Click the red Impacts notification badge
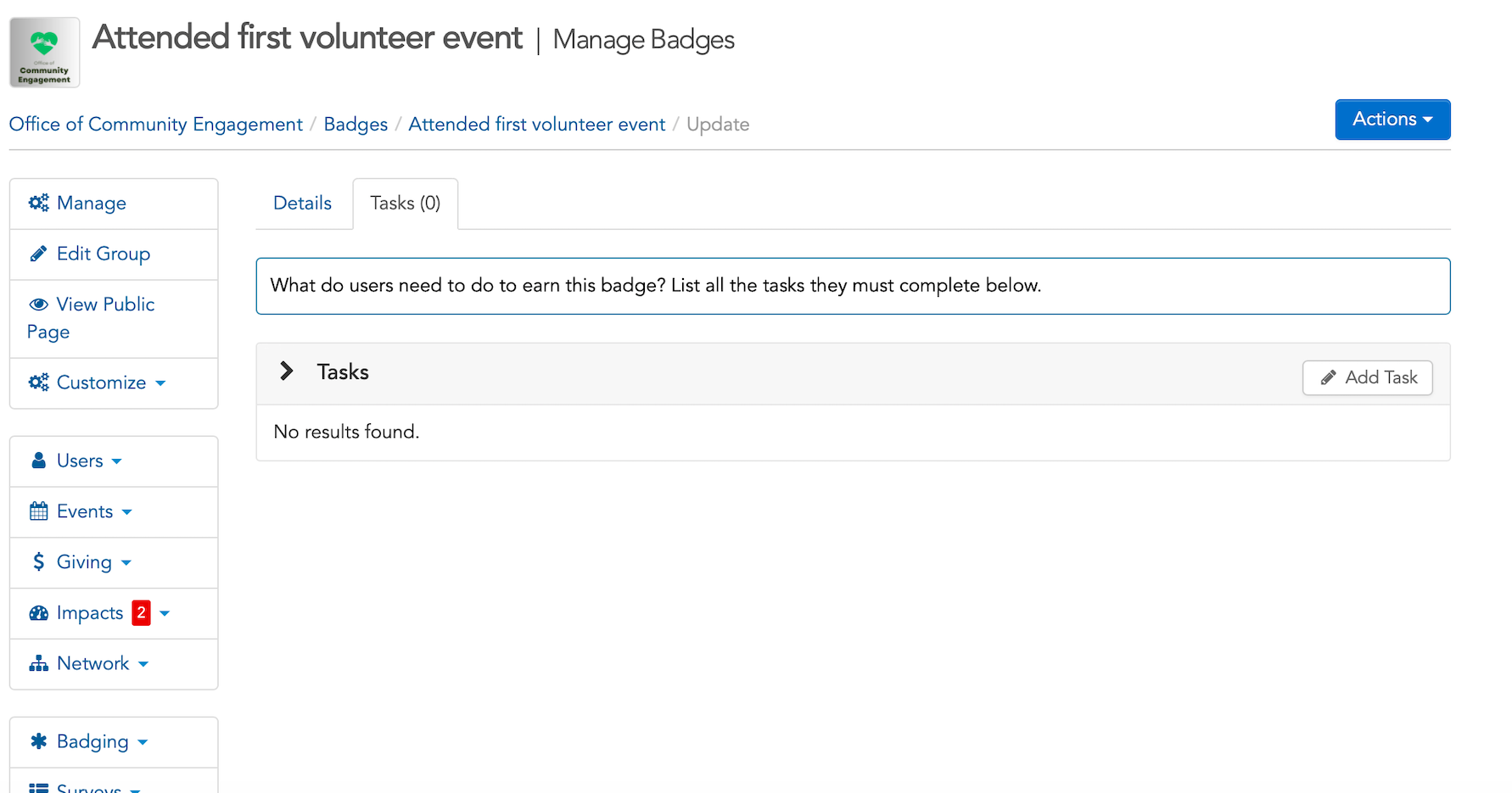Viewport: 1512px width, 793px height. 141,612
